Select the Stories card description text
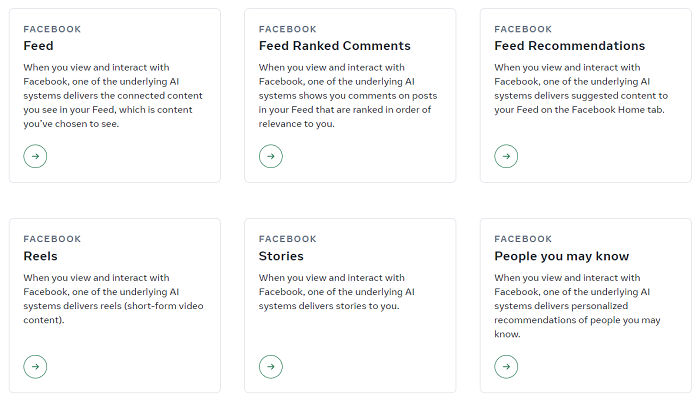Viewport: 700px width, 399px height. (x=337, y=291)
